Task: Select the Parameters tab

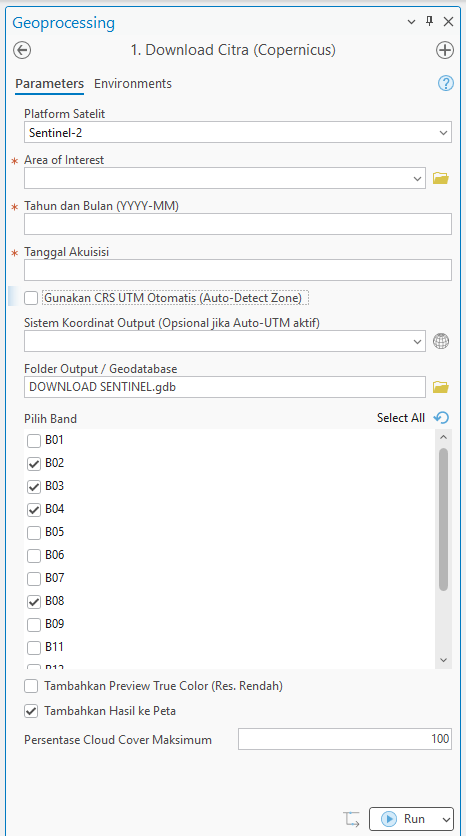Action: click(50, 84)
